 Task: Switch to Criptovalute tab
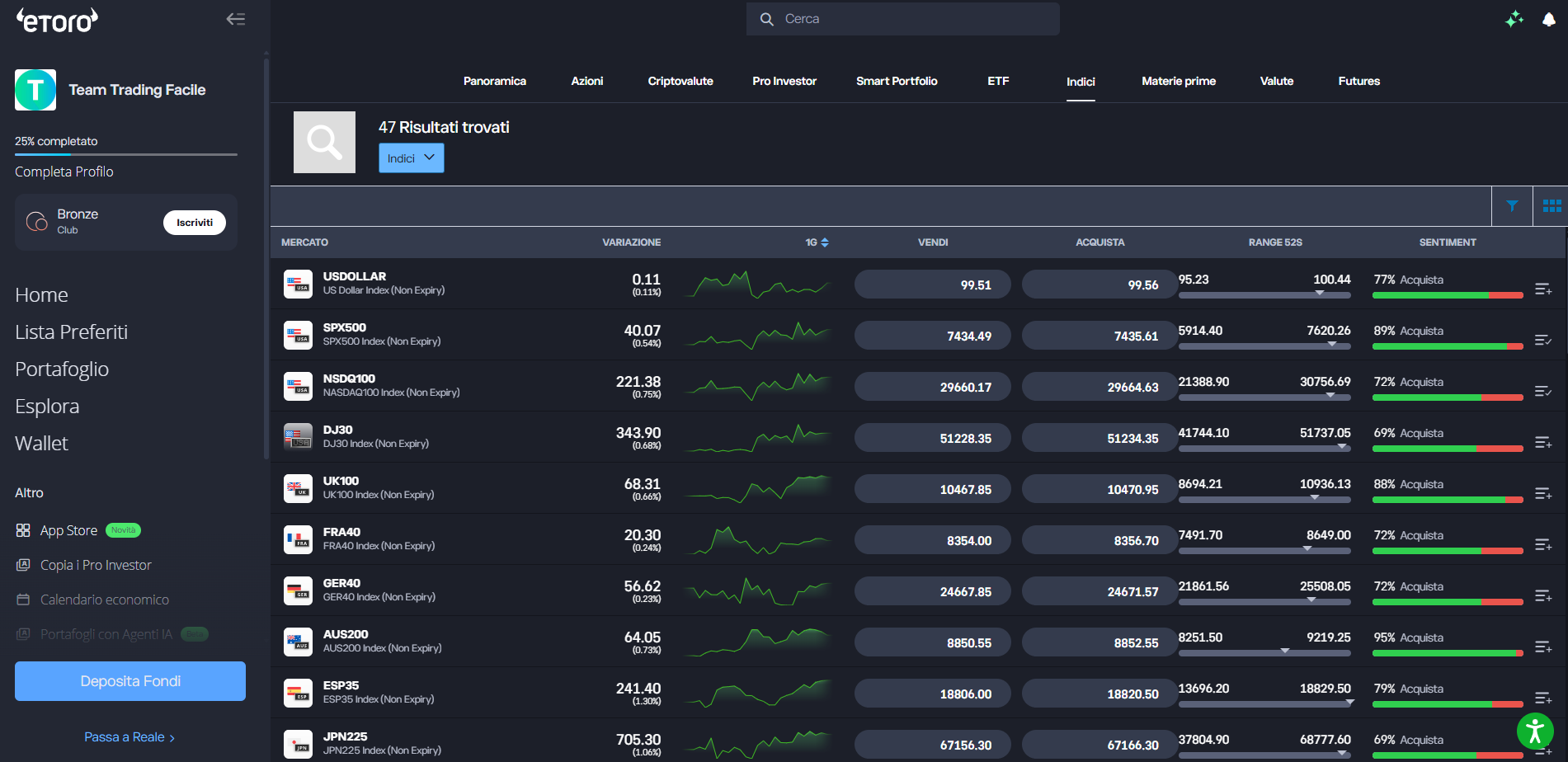point(680,81)
